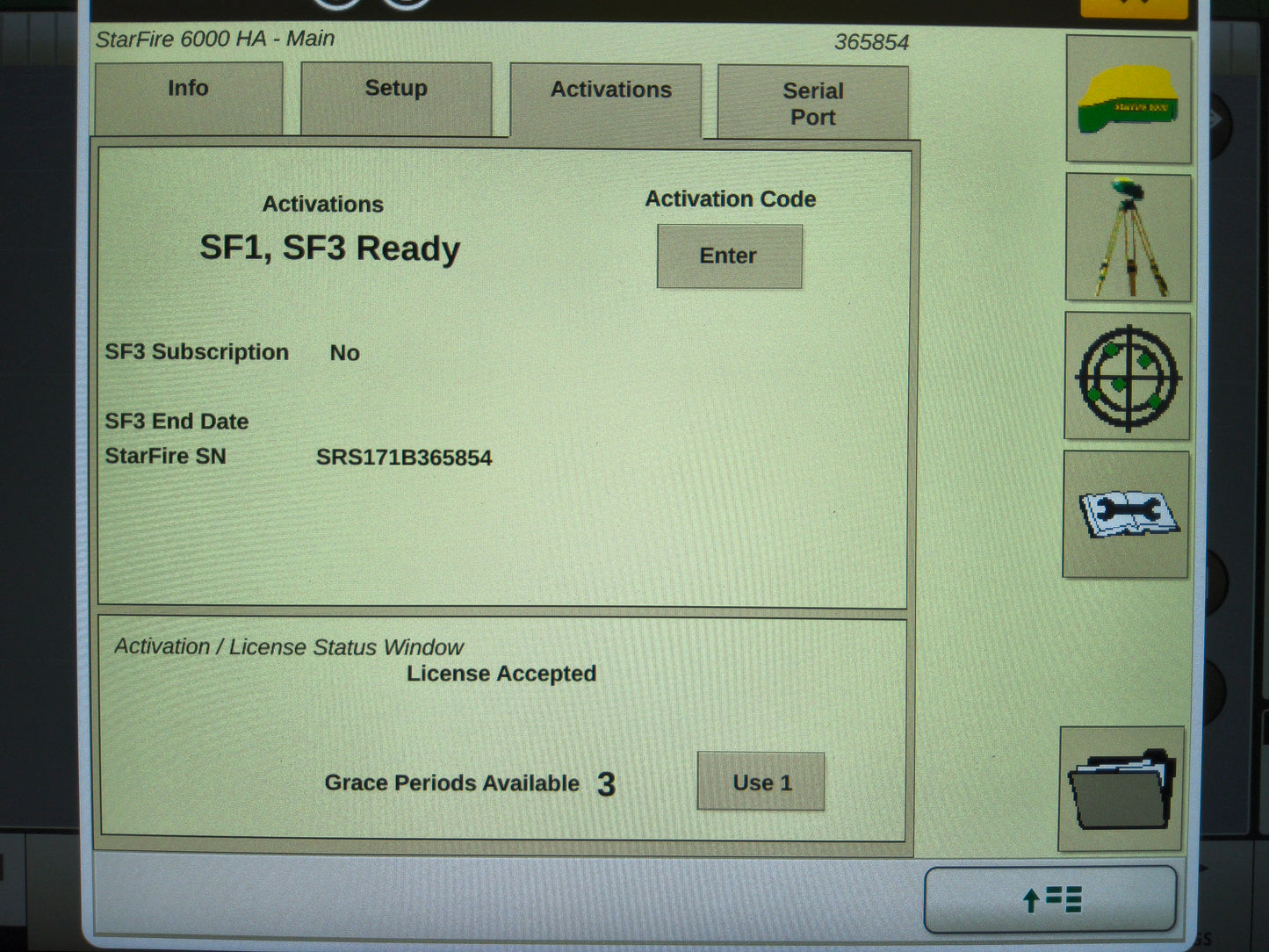
Task: Open the RTK tripod base station icon
Action: tap(1128, 238)
